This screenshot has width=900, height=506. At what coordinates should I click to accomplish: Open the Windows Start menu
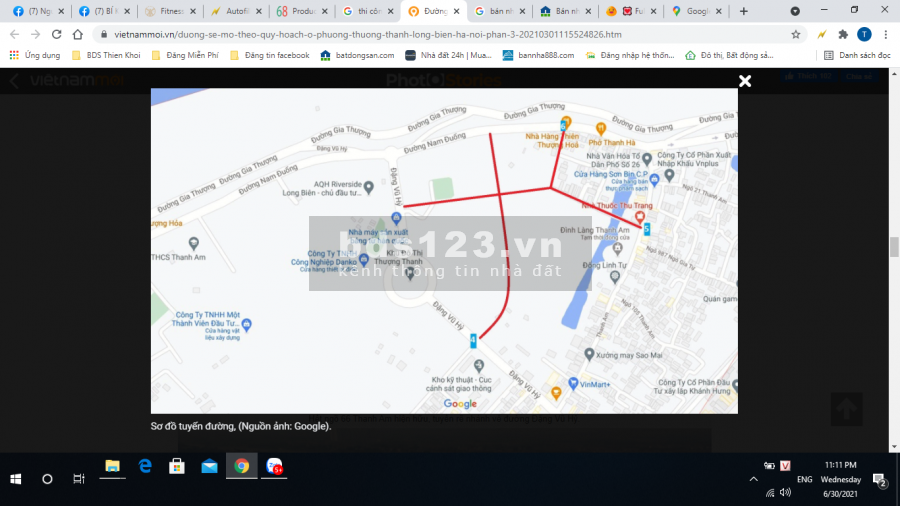15,479
